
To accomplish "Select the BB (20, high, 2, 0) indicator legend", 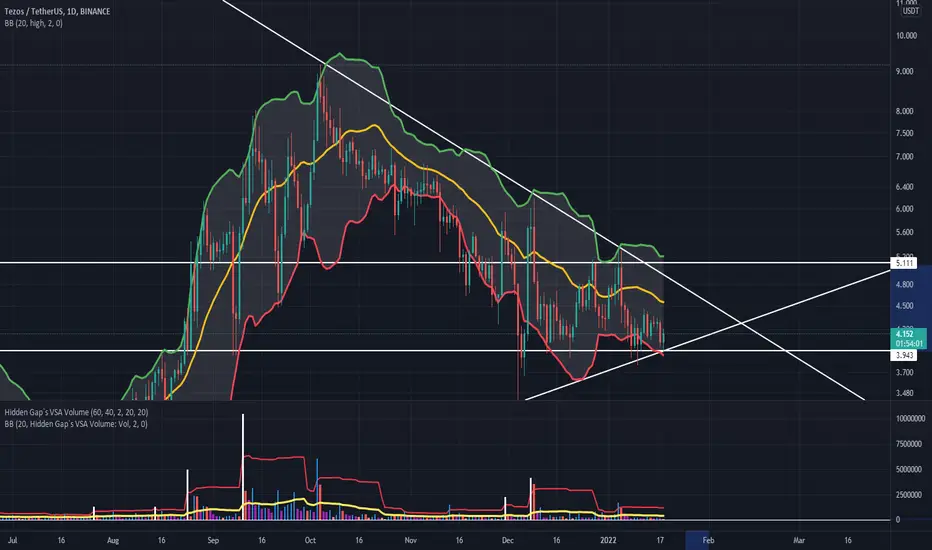I will click(33, 23).
